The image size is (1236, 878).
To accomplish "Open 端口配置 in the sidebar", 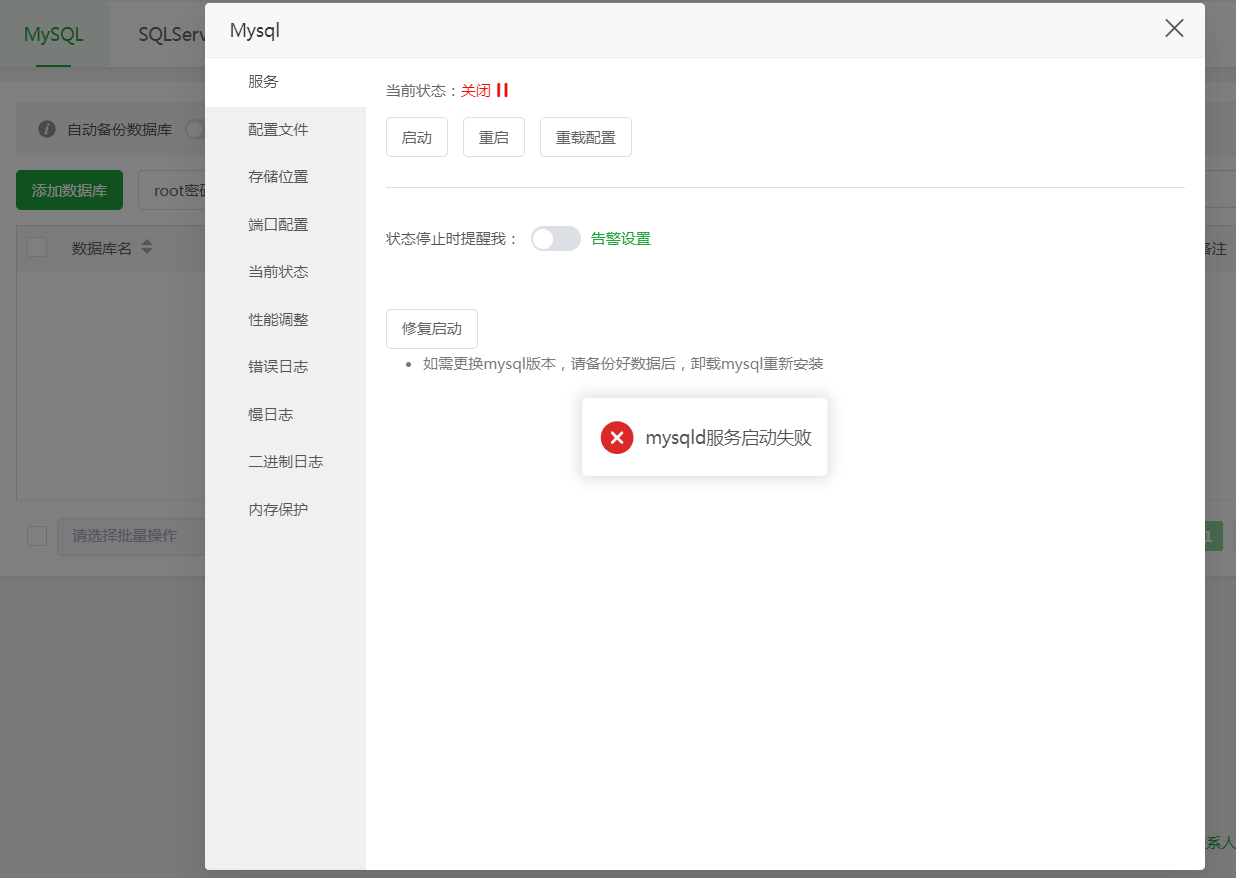I will (x=285, y=225).
